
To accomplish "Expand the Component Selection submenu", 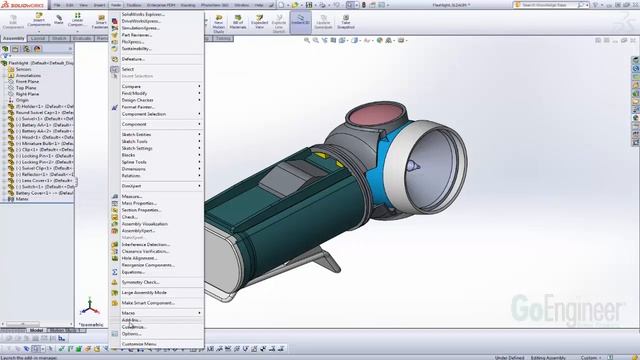I will click(x=157, y=114).
